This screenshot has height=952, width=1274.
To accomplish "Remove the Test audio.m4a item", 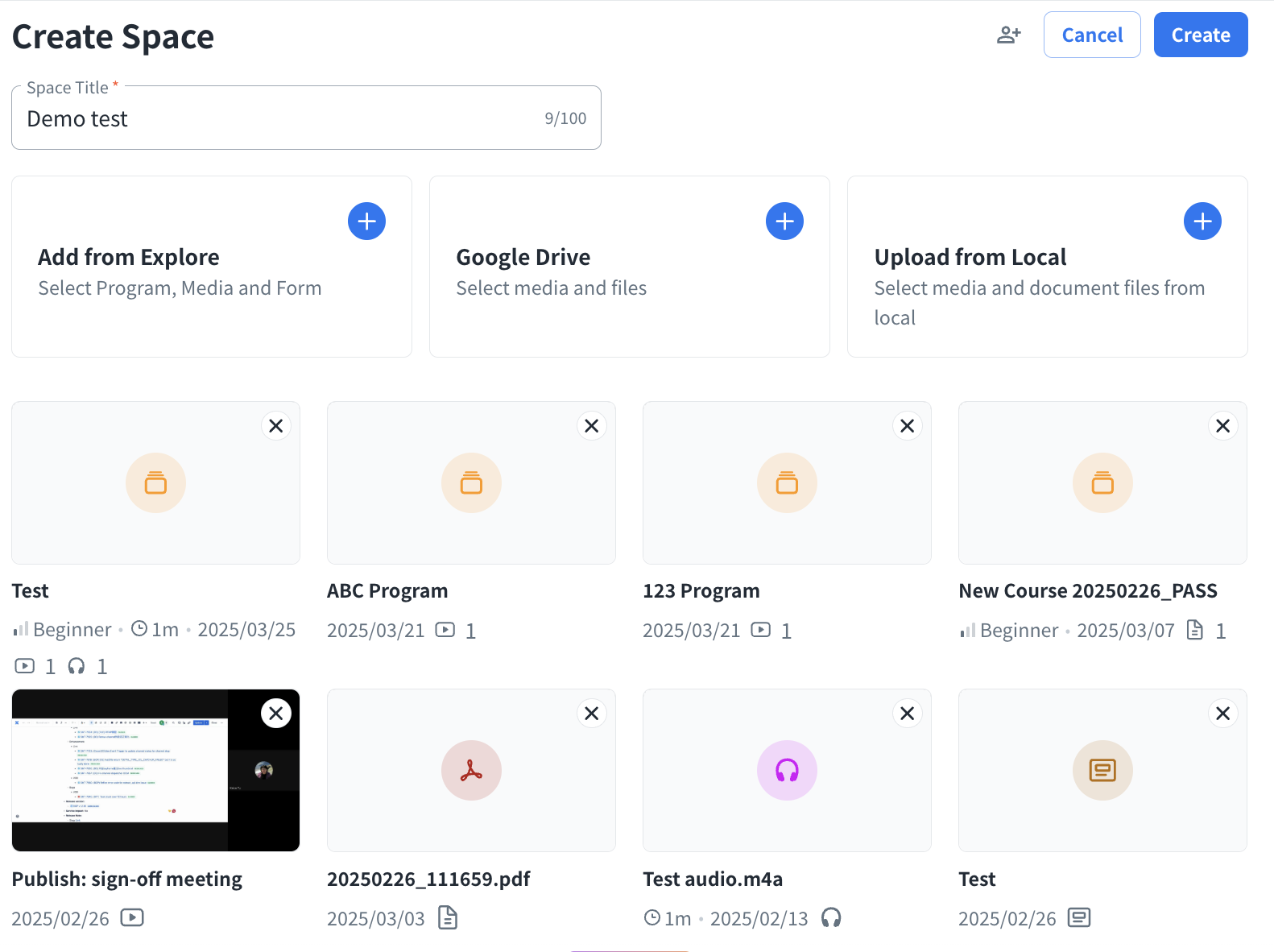I will click(907, 714).
